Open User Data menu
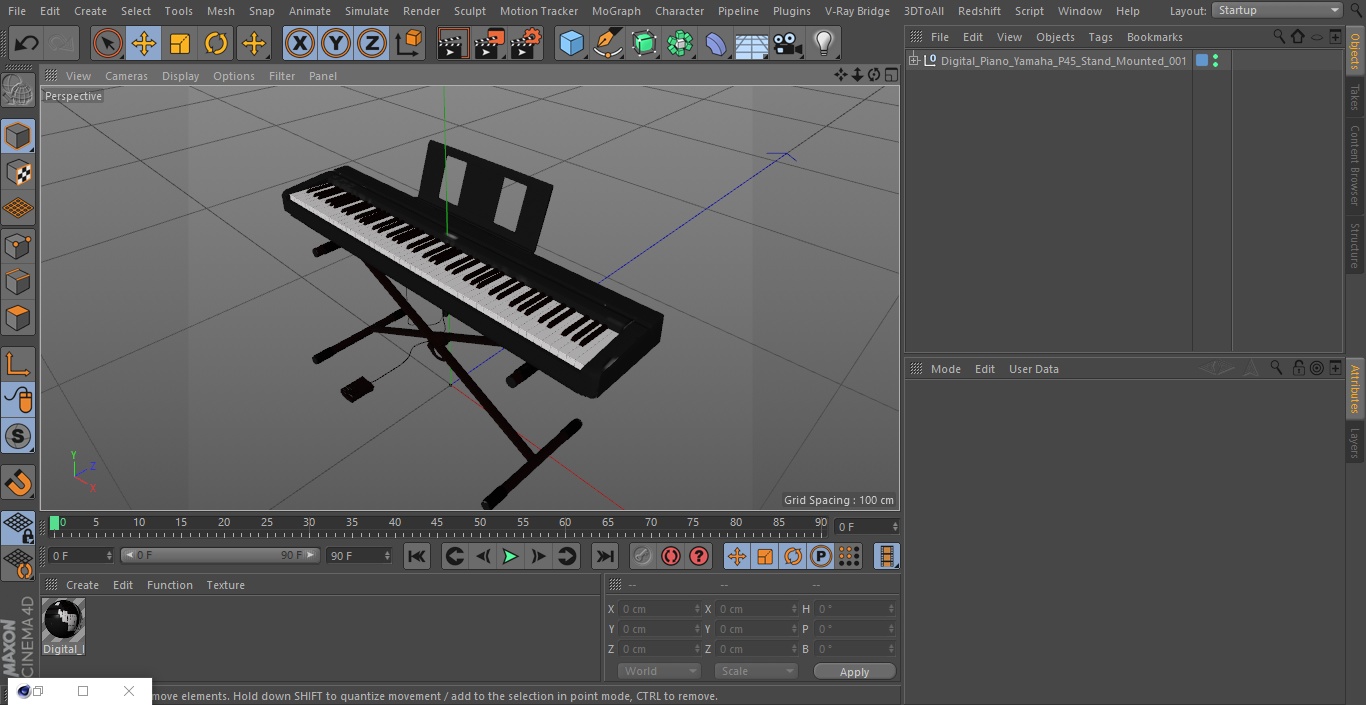Image resolution: width=1366 pixels, height=705 pixels. pos(1033,369)
